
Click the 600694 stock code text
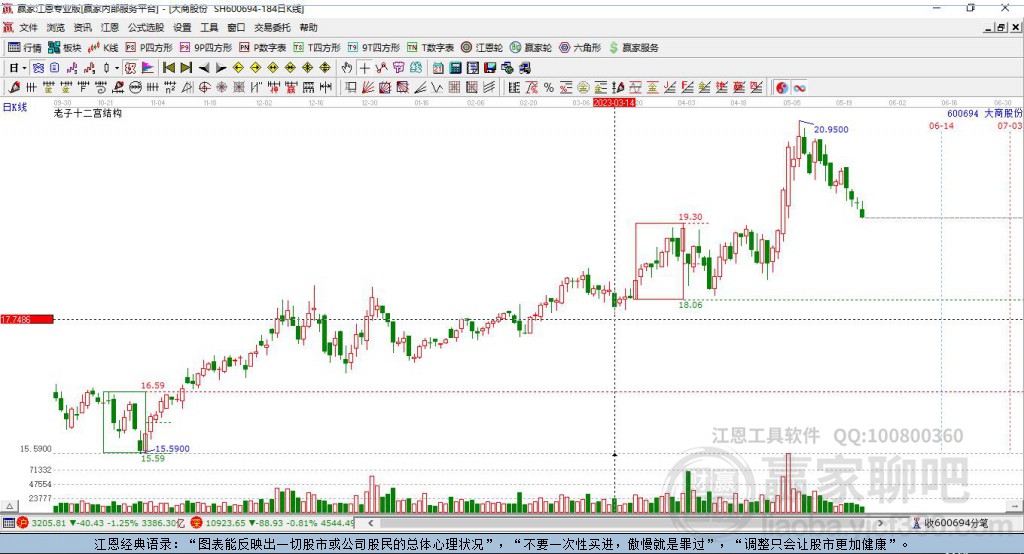[963, 114]
